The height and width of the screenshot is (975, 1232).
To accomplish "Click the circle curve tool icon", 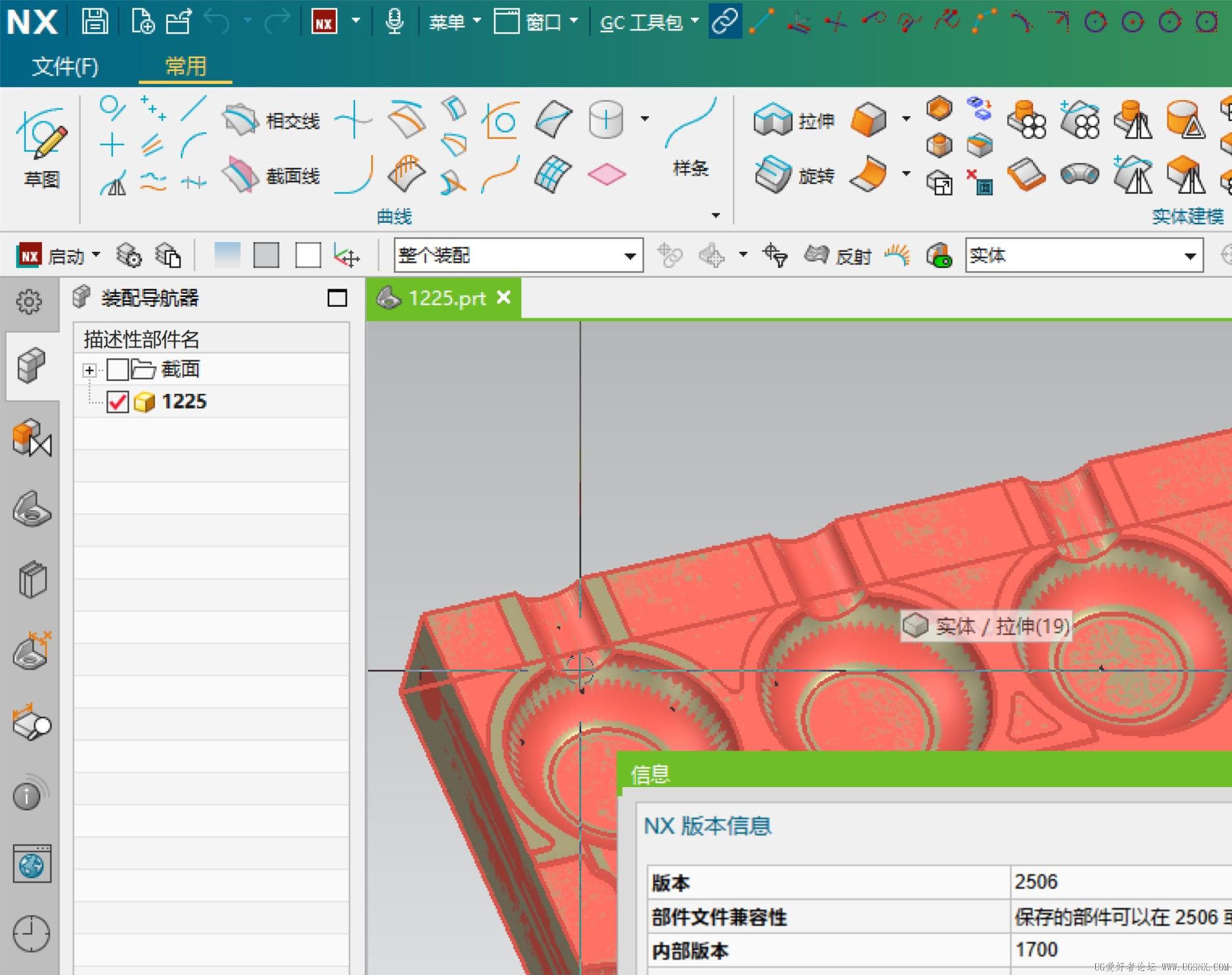I will pyautogui.click(x=112, y=107).
